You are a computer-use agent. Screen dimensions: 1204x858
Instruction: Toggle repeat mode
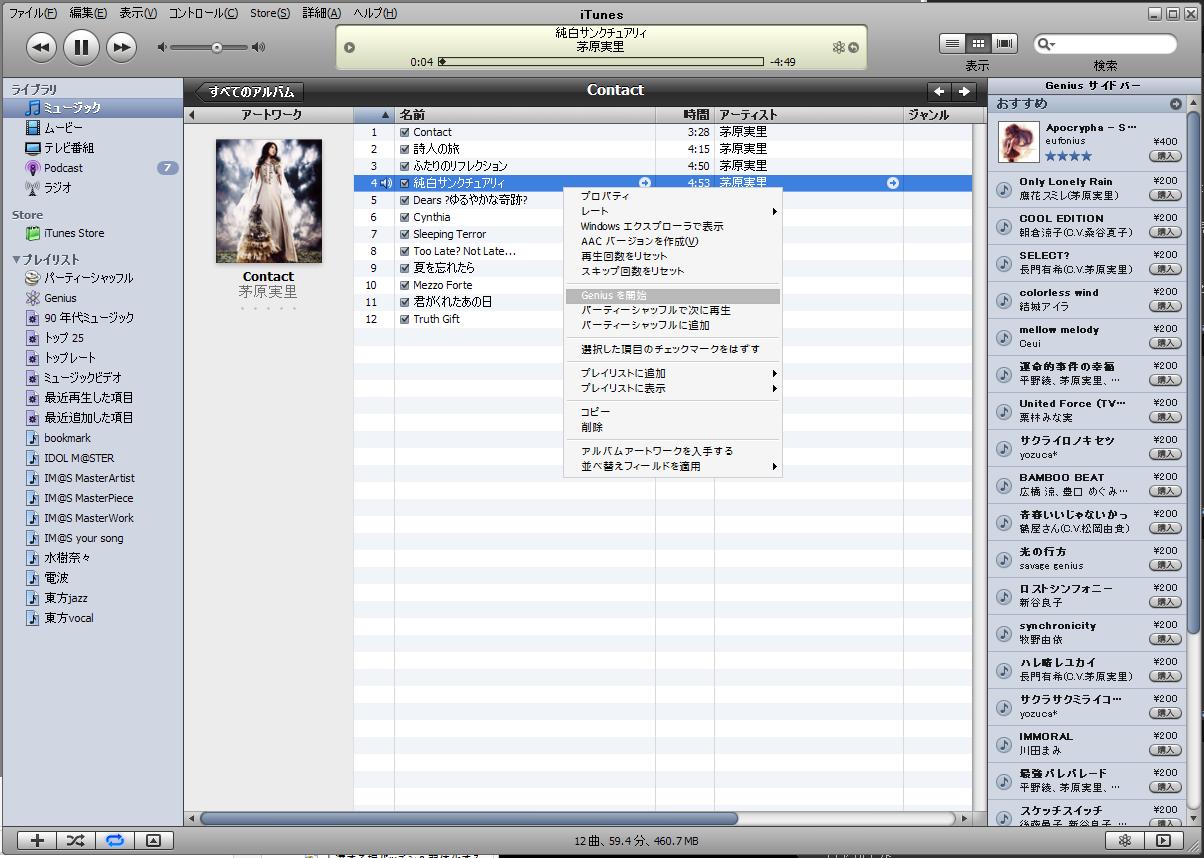114,841
